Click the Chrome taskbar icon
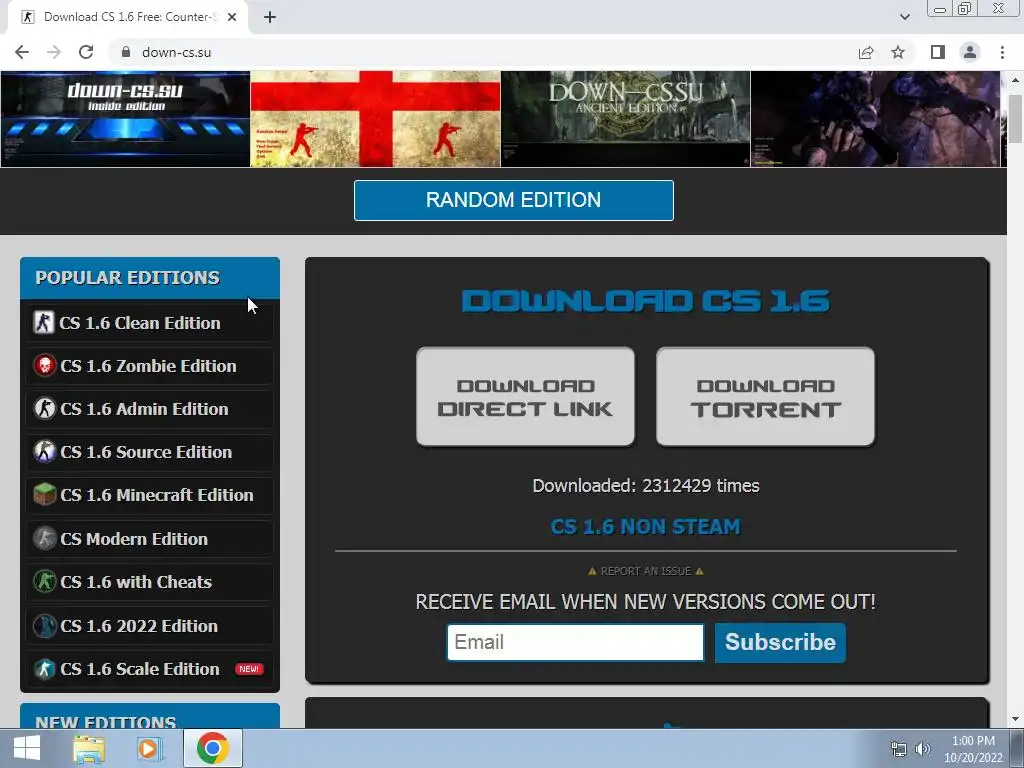 [x=213, y=748]
